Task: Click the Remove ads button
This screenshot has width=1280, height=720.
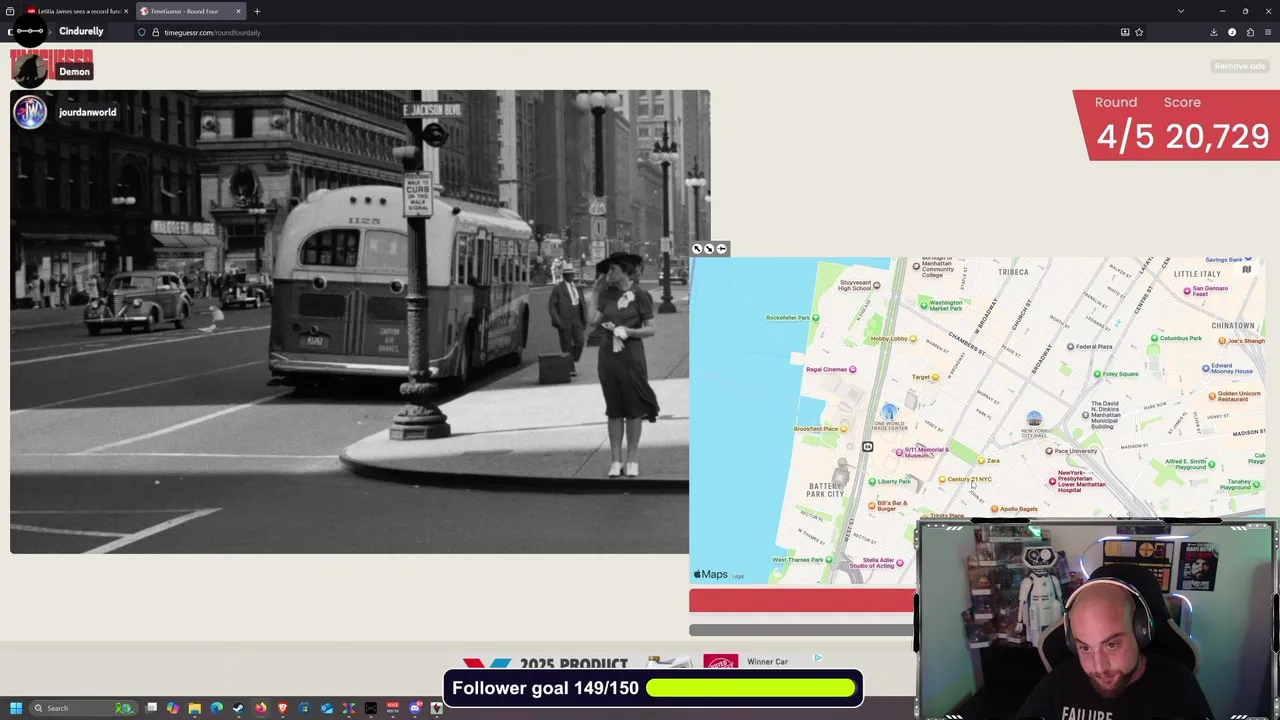Action: point(1240,66)
